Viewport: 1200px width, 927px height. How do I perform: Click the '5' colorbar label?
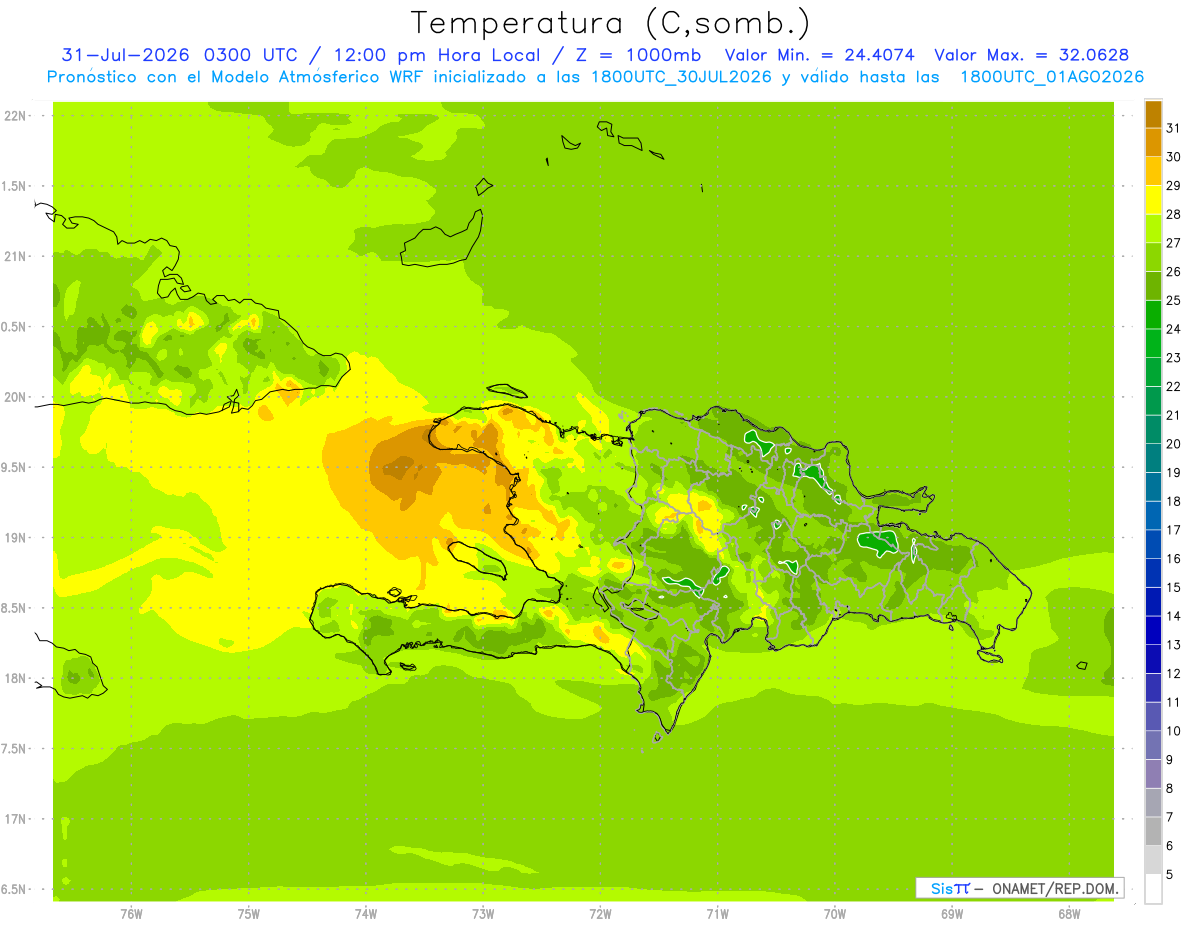click(1170, 875)
